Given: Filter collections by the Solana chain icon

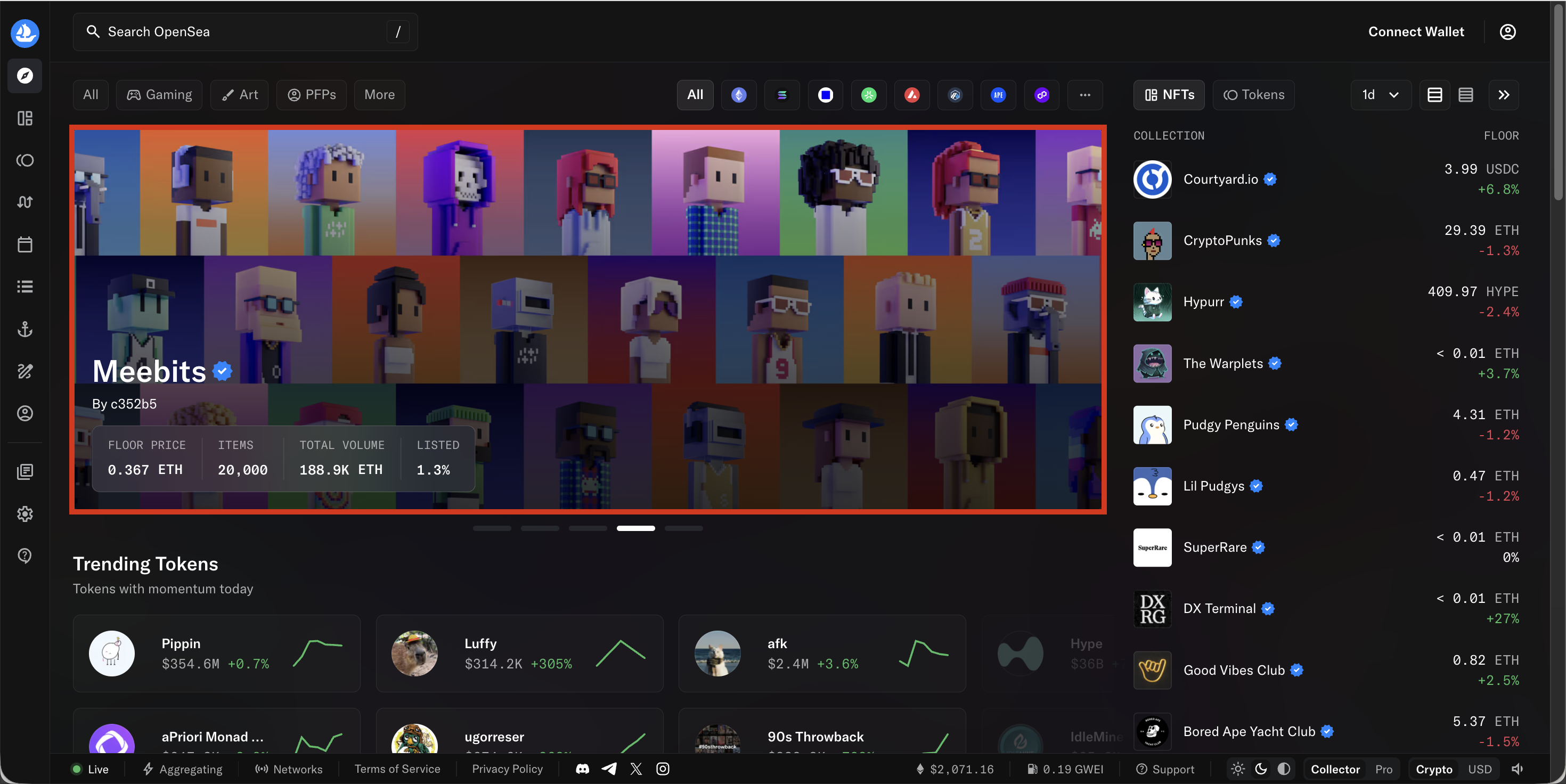Looking at the screenshot, I should 782,95.
